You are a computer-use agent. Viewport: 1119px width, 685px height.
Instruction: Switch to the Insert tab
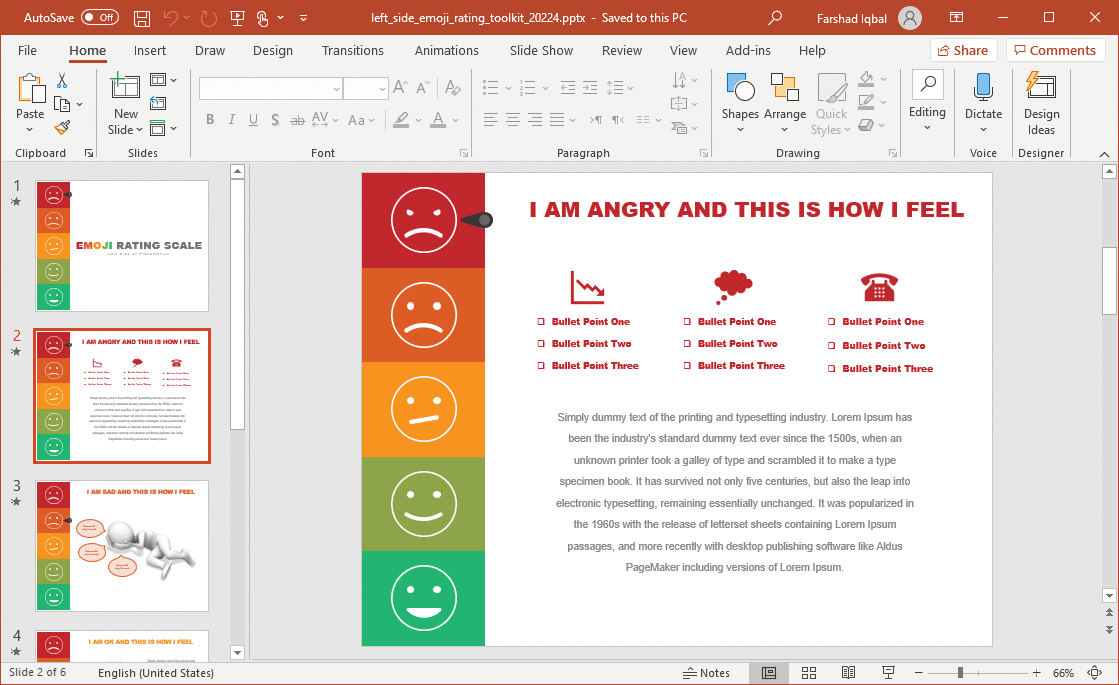tap(150, 51)
